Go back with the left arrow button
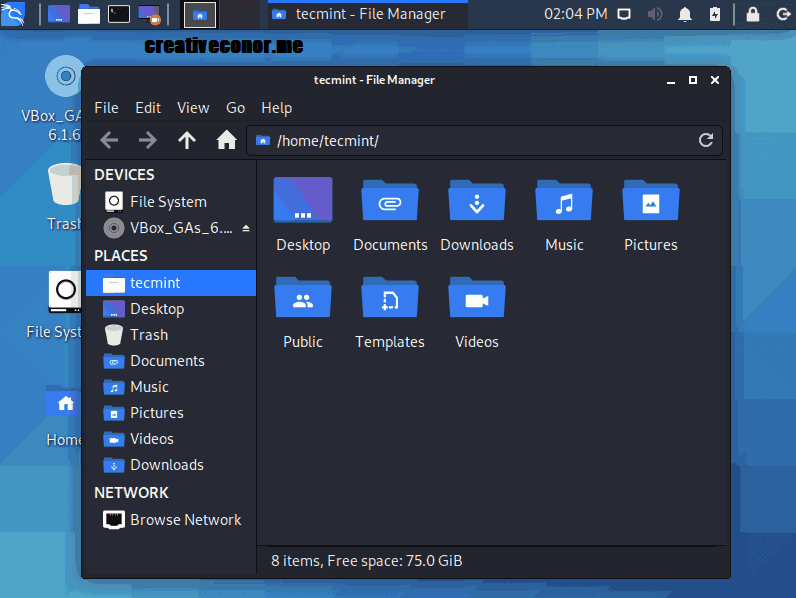Viewport: 796px width, 598px height. (x=109, y=140)
